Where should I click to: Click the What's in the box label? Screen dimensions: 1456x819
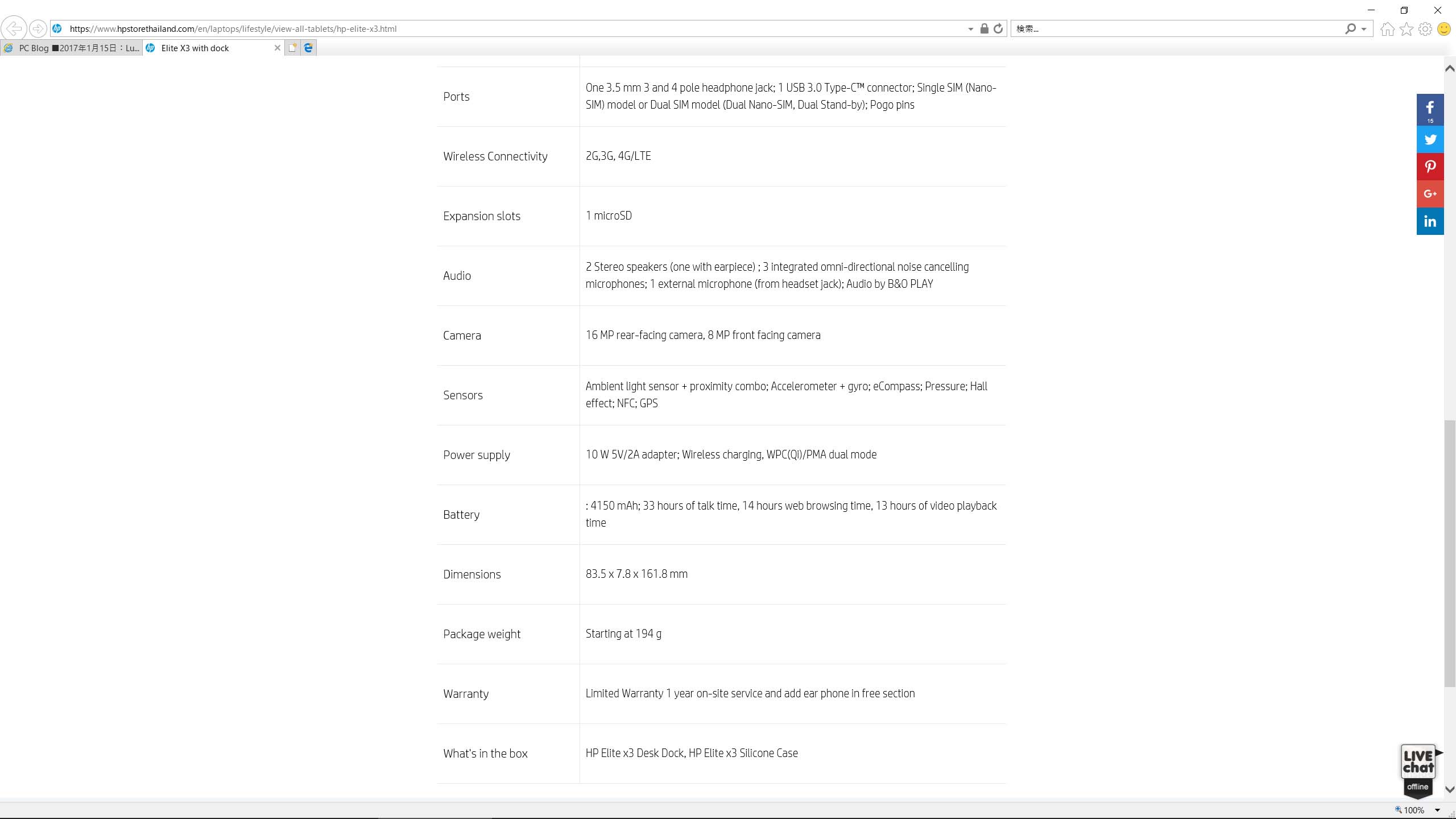tap(485, 754)
